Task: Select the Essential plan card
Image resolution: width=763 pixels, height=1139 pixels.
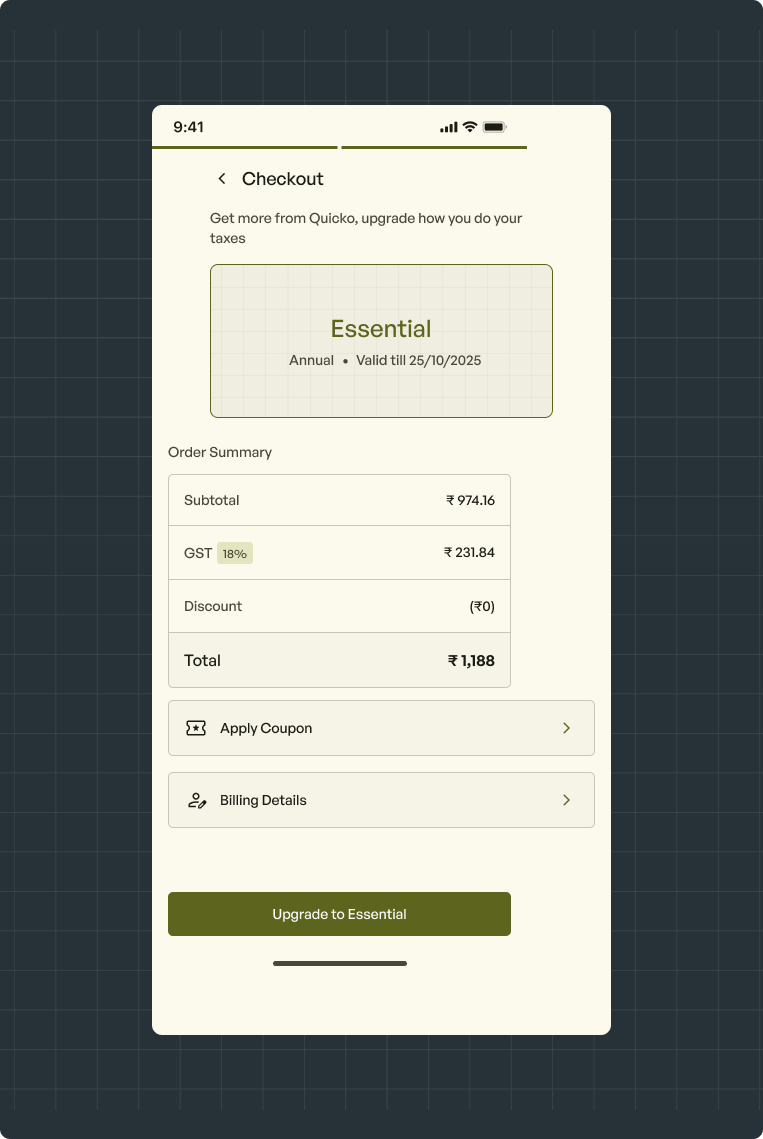Action: (x=382, y=341)
